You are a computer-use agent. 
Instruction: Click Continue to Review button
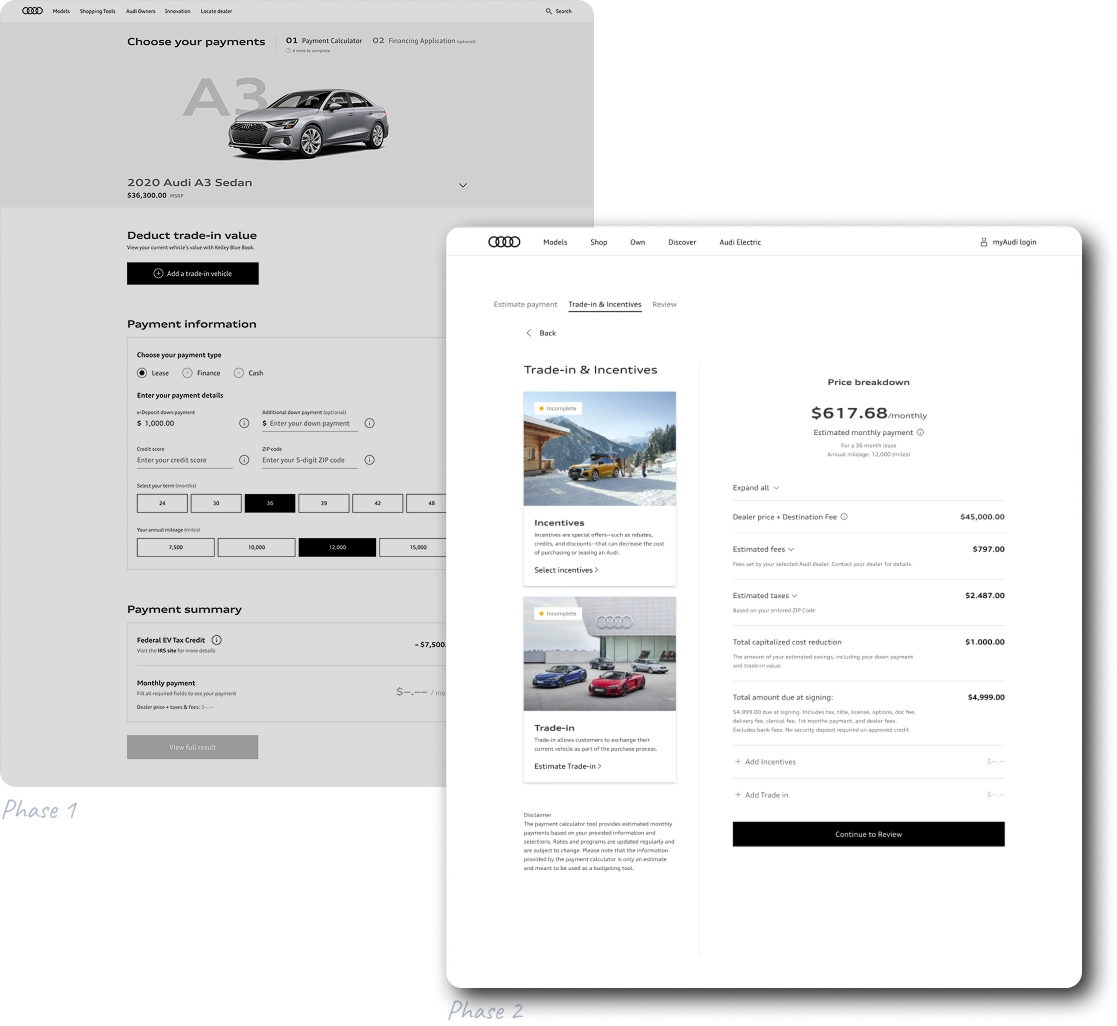(868, 834)
